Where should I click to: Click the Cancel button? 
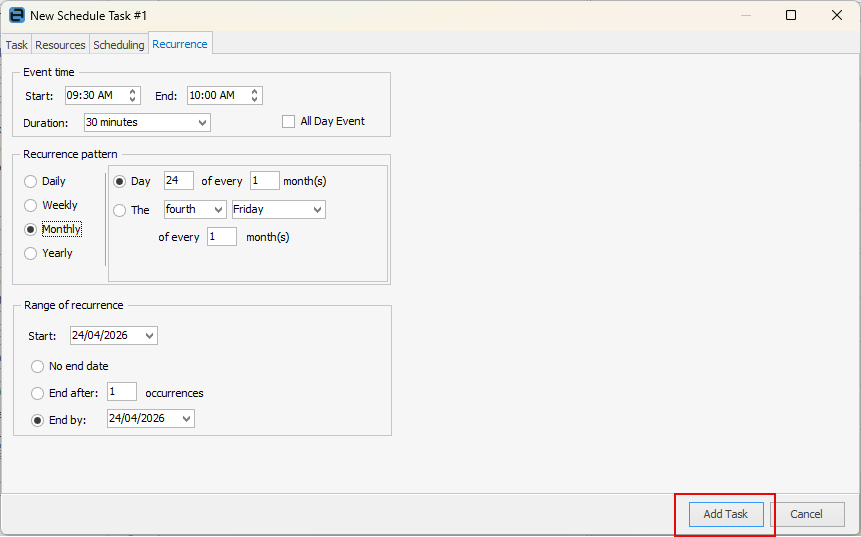tap(807, 514)
